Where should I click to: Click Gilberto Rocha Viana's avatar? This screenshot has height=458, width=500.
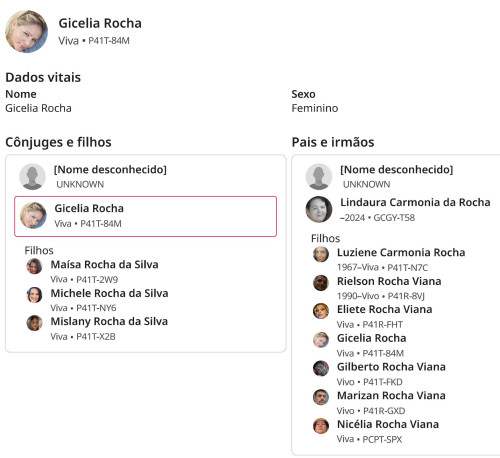[x=321, y=368]
